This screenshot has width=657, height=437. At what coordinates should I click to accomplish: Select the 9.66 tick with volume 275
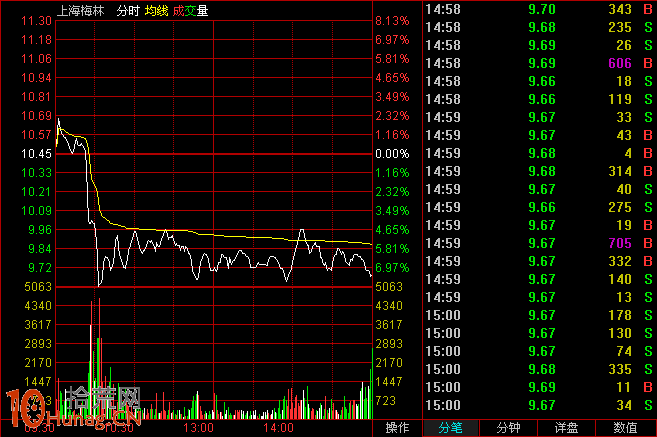tap(539, 207)
